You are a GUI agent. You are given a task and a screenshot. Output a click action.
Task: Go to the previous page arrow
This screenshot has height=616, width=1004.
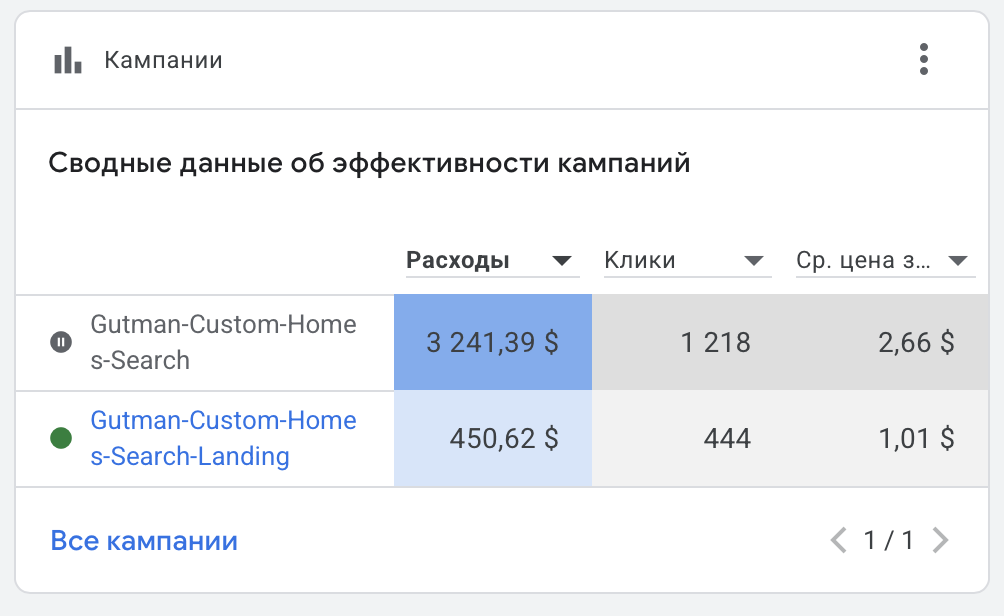[x=839, y=541]
